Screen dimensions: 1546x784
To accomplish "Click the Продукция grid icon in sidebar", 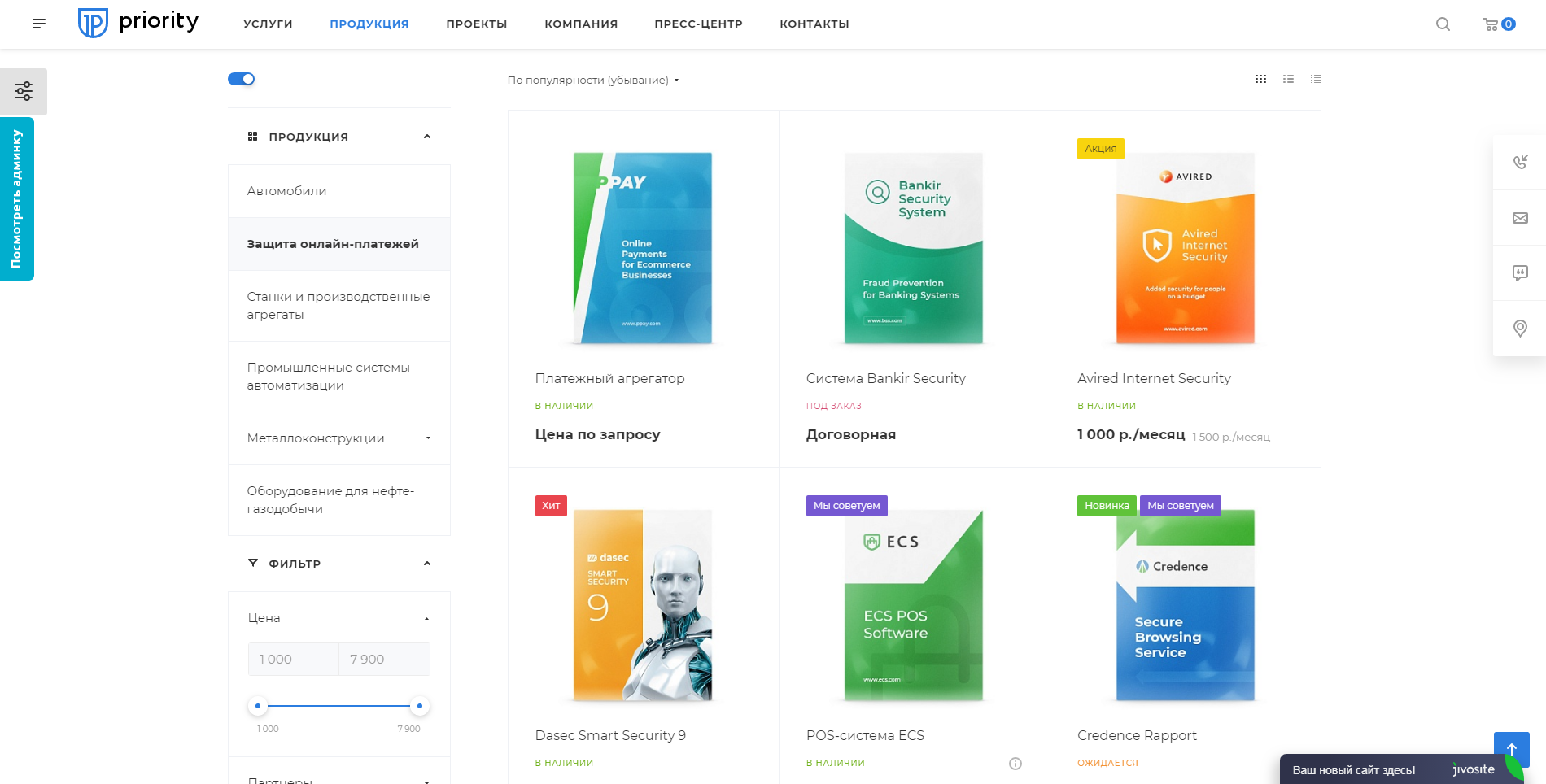I will coord(252,137).
